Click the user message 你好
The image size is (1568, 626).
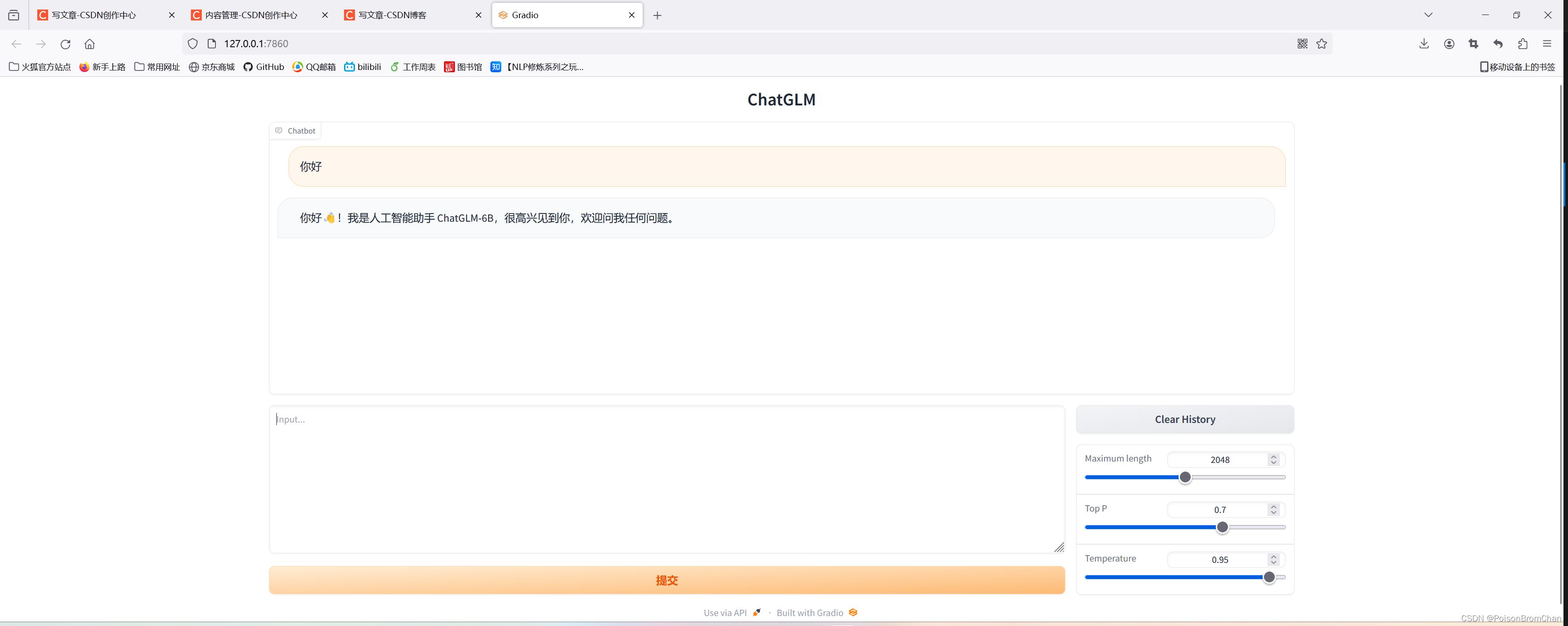tap(787, 166)
